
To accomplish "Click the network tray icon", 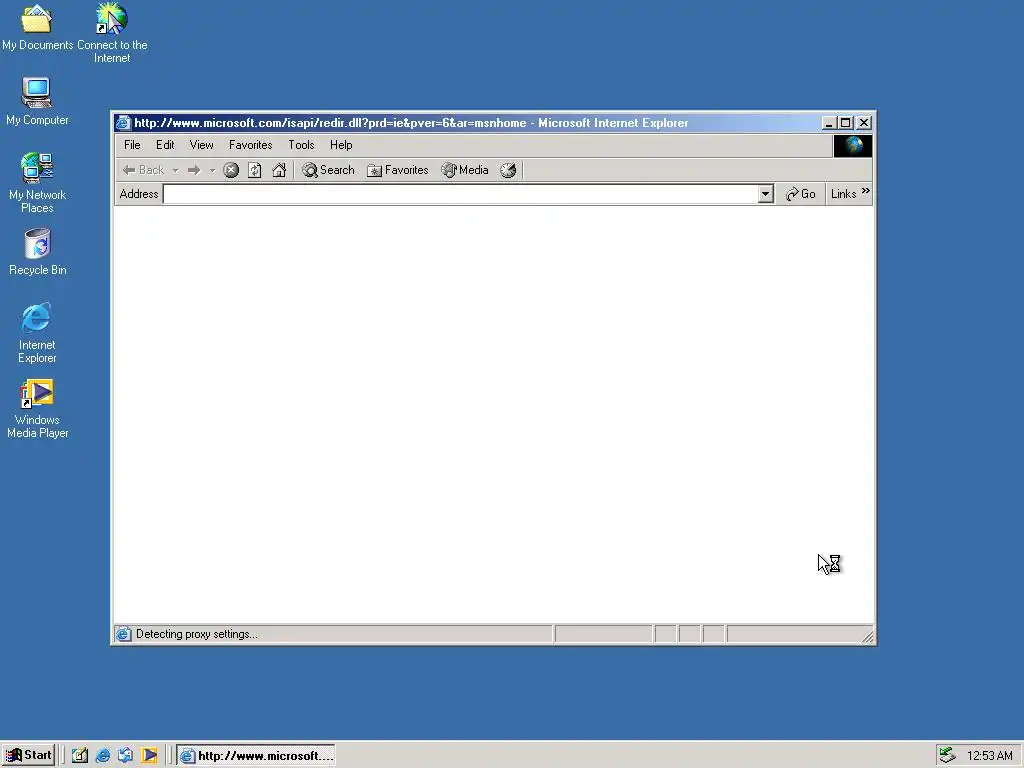I will coord(947,756).
